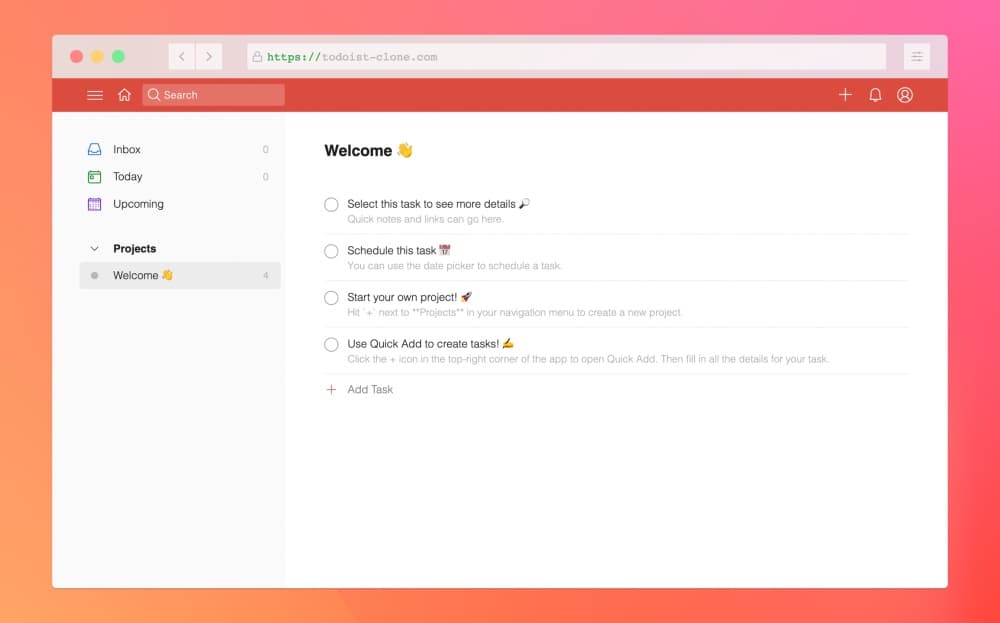Viewport: 1000px width, 623px height.
Task: Select the Welcome project in the sidebar
Action: click(x=140, y=275)
